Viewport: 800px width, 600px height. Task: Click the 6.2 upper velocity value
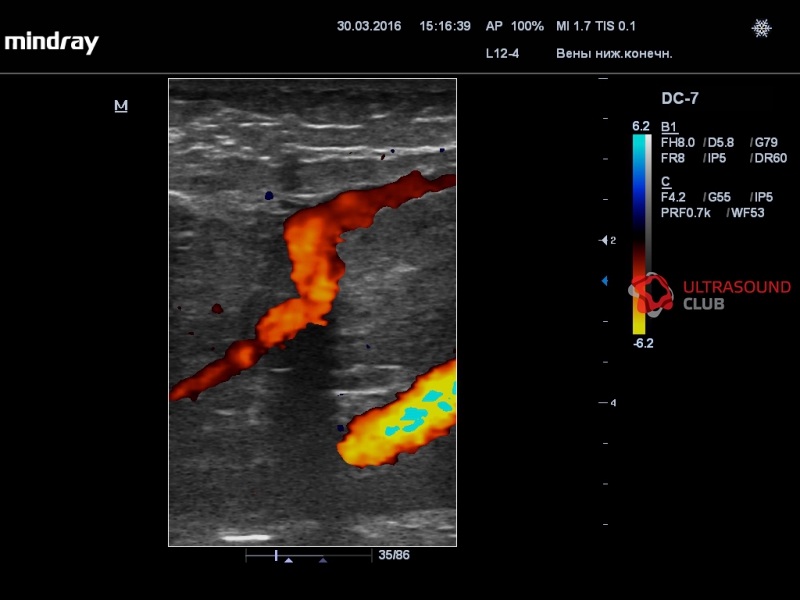click(641, 126)
